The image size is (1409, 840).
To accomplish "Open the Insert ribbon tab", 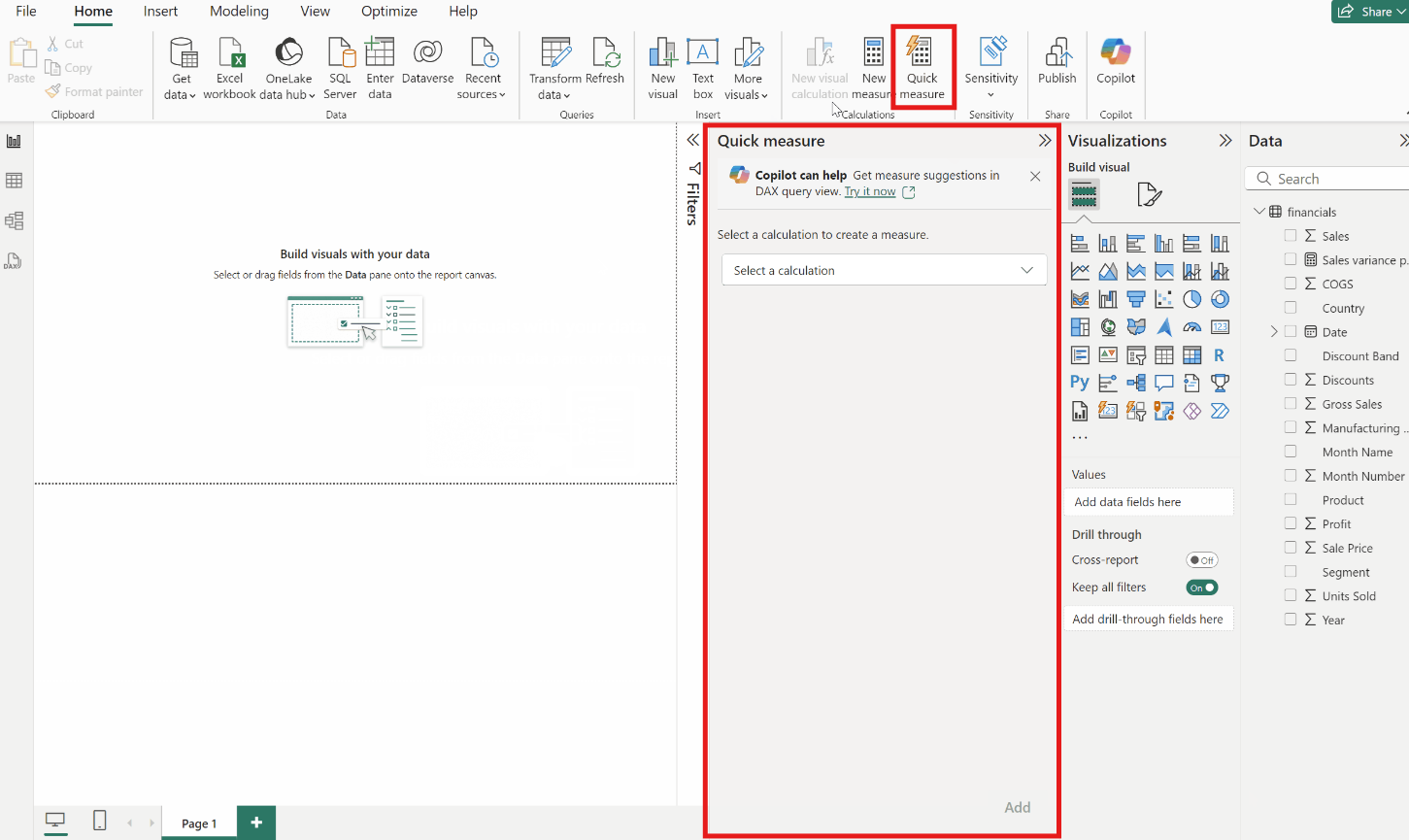I will [x=160, y=12].
